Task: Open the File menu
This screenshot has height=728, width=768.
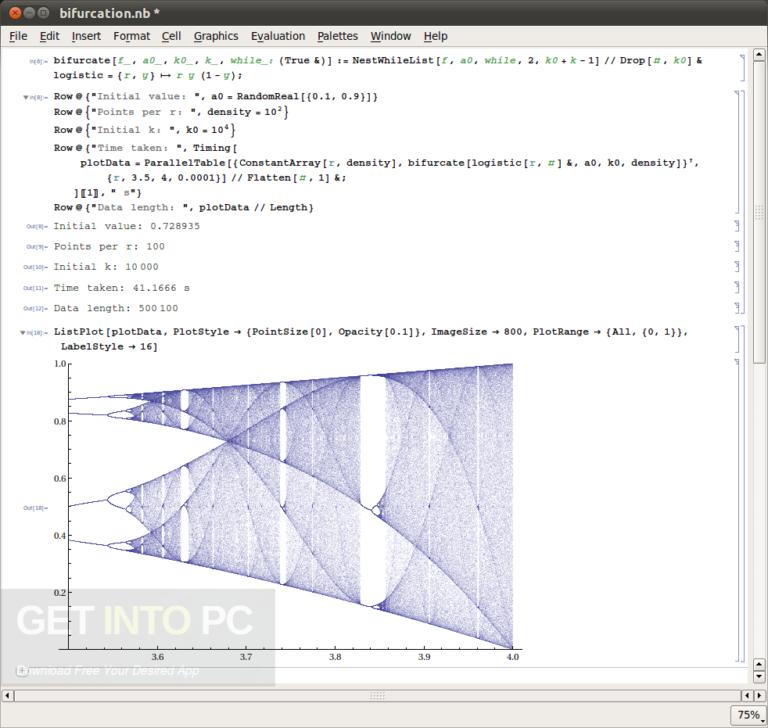Action: [x=18, y=36]
